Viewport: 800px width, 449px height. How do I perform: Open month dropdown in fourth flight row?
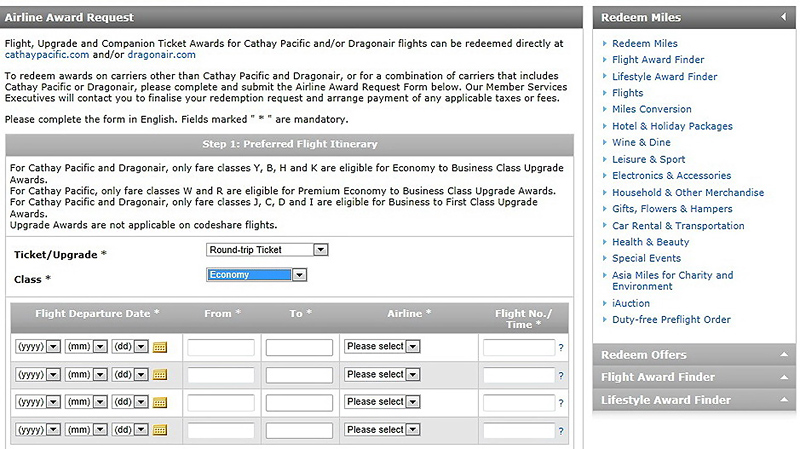tap(86, 430)
